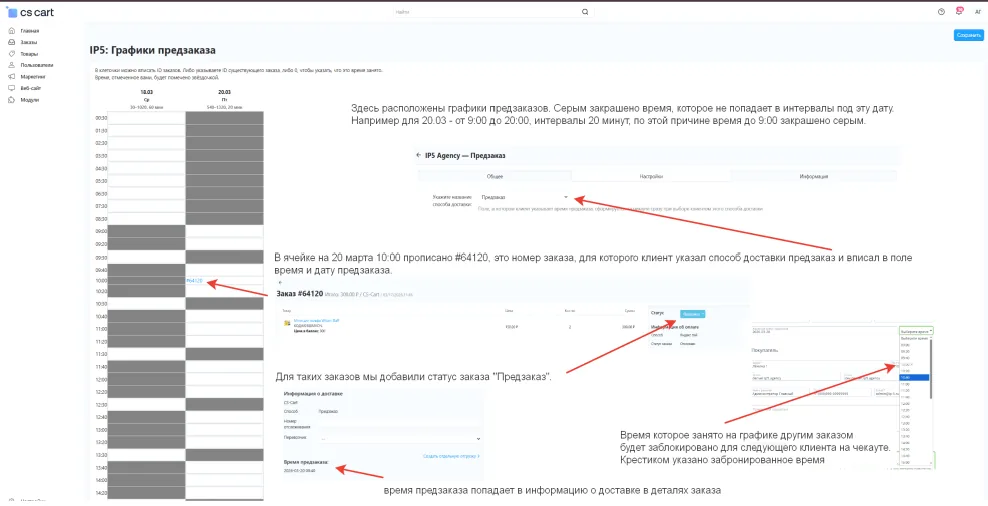
Task: Go to Главная menu item
Action: click(30, 31)
